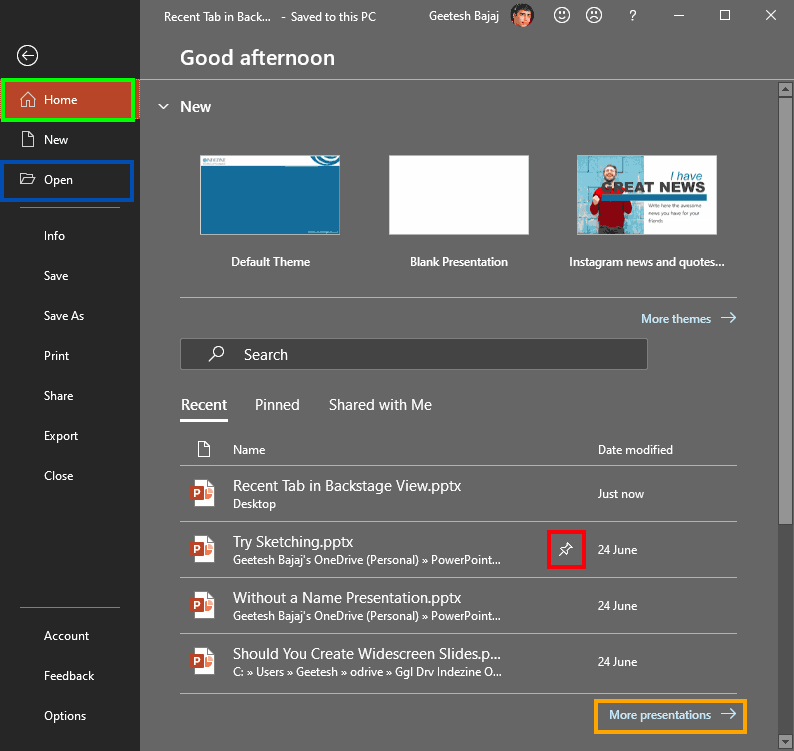This screenshot has height=751, width=794.
Task: Click the magnifying glass search icon
Action: pos(216,353)
